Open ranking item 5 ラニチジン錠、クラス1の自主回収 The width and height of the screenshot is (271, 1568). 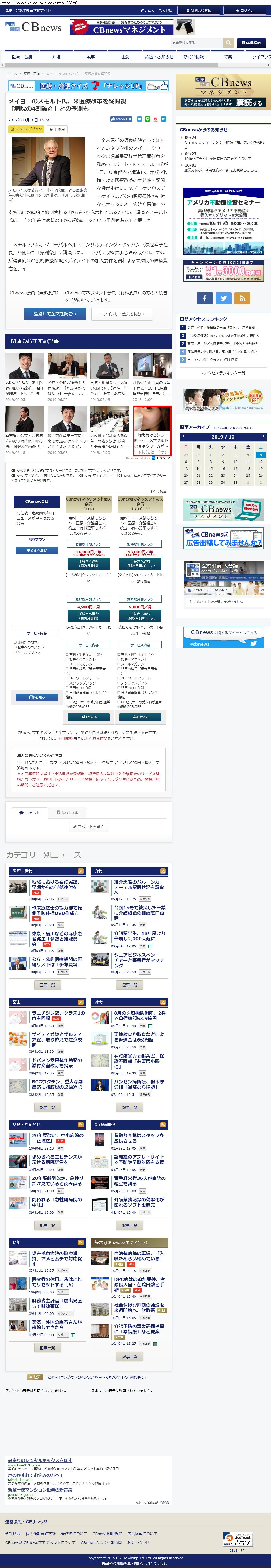pyautogui.click(x=213, y=360)
